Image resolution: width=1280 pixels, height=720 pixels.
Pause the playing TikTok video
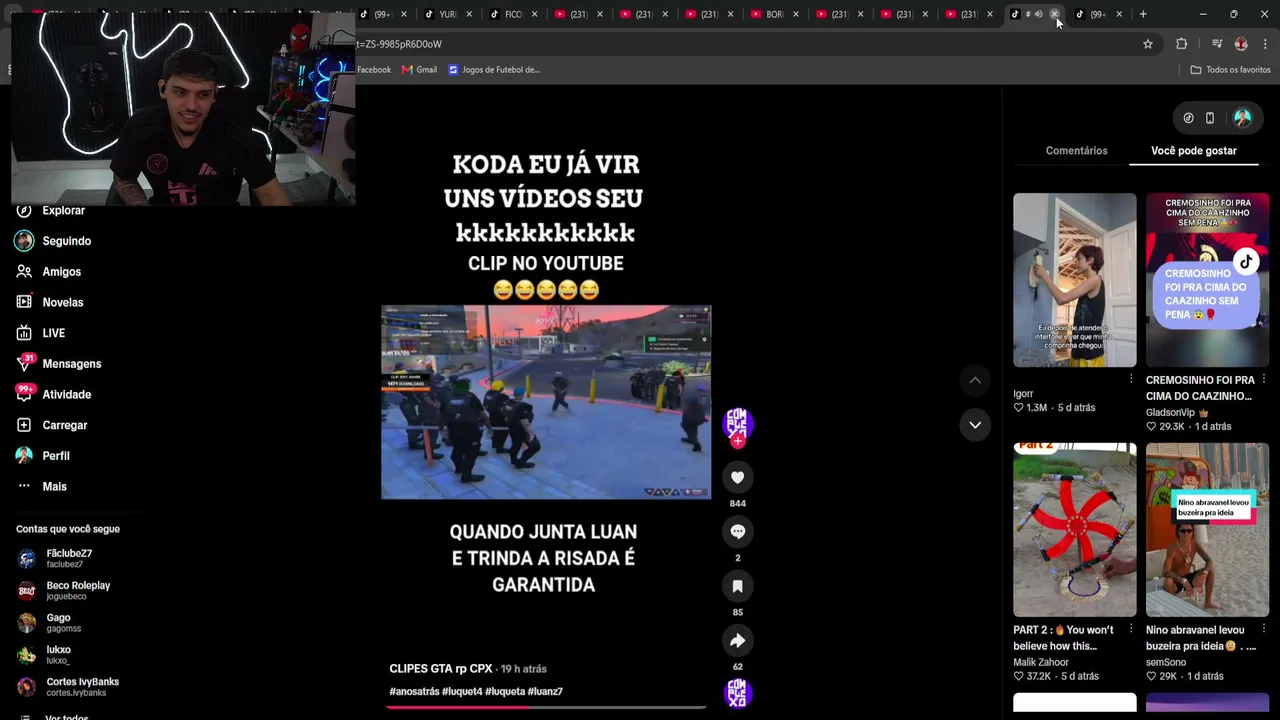(x=546, y=402)
